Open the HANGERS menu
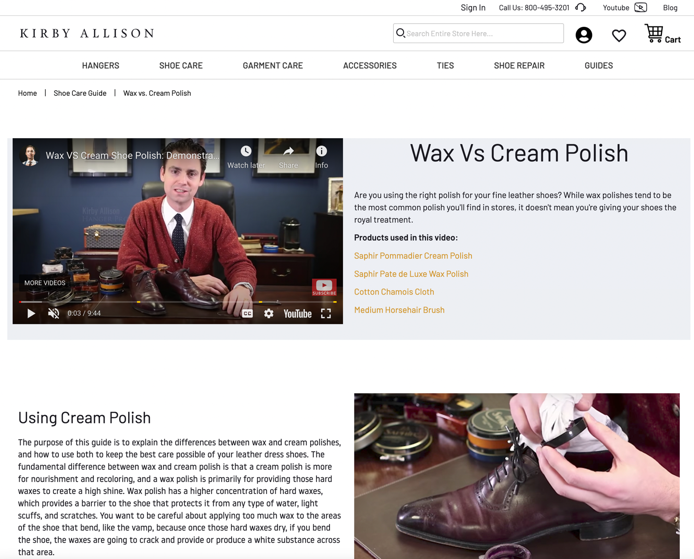This screenshot has height=559, width=694. click(x=100, y=66)
